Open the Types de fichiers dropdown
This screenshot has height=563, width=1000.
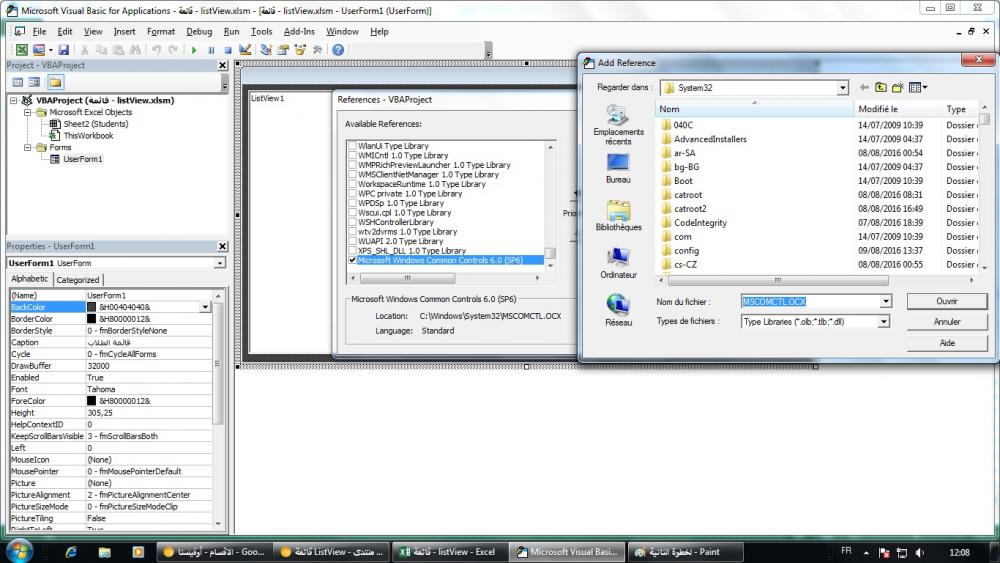click(x=883, y=322)
